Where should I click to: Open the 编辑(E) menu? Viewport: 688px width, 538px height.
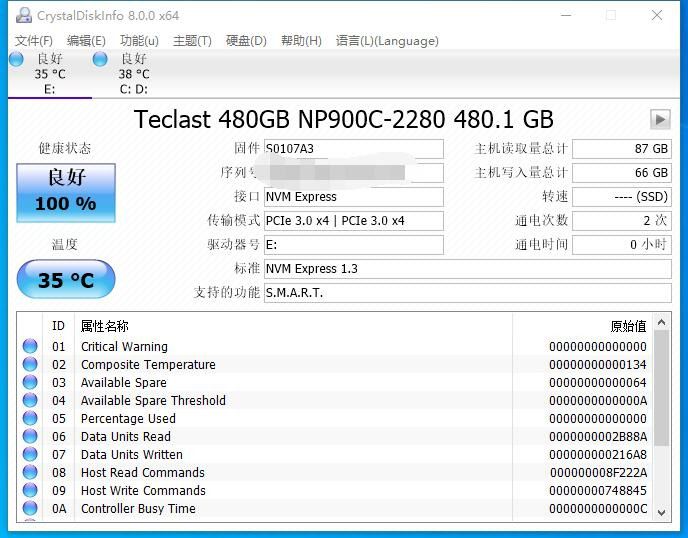(x=86, y=41)
